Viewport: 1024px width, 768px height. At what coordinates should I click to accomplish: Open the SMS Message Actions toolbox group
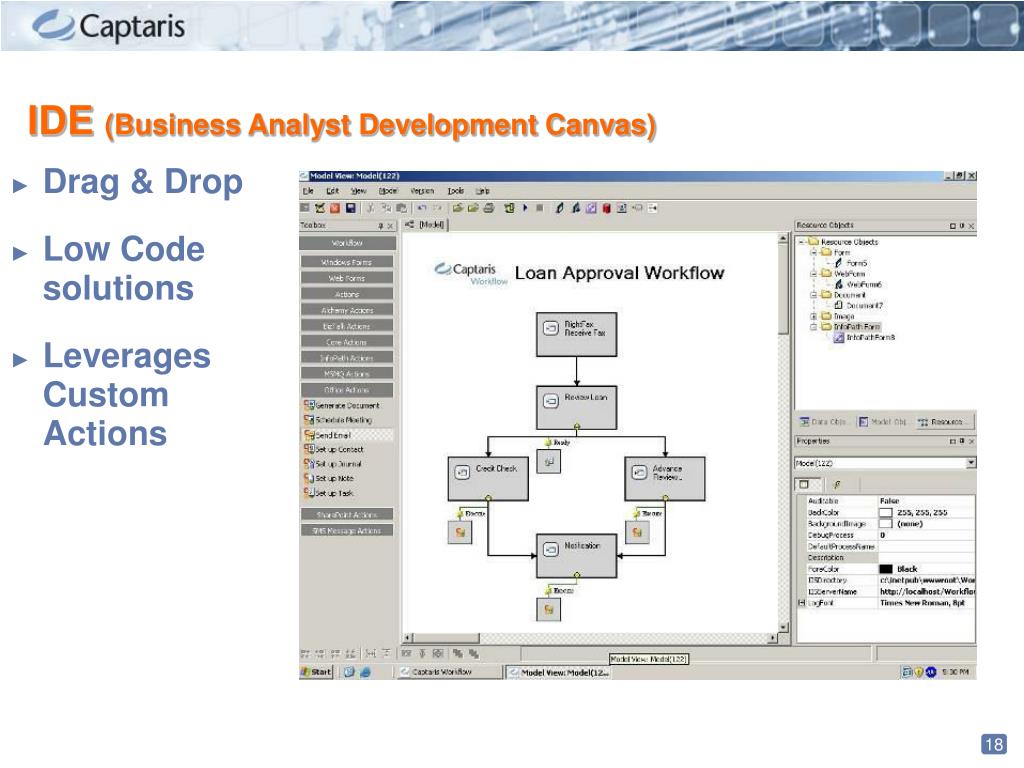(347, 531)
